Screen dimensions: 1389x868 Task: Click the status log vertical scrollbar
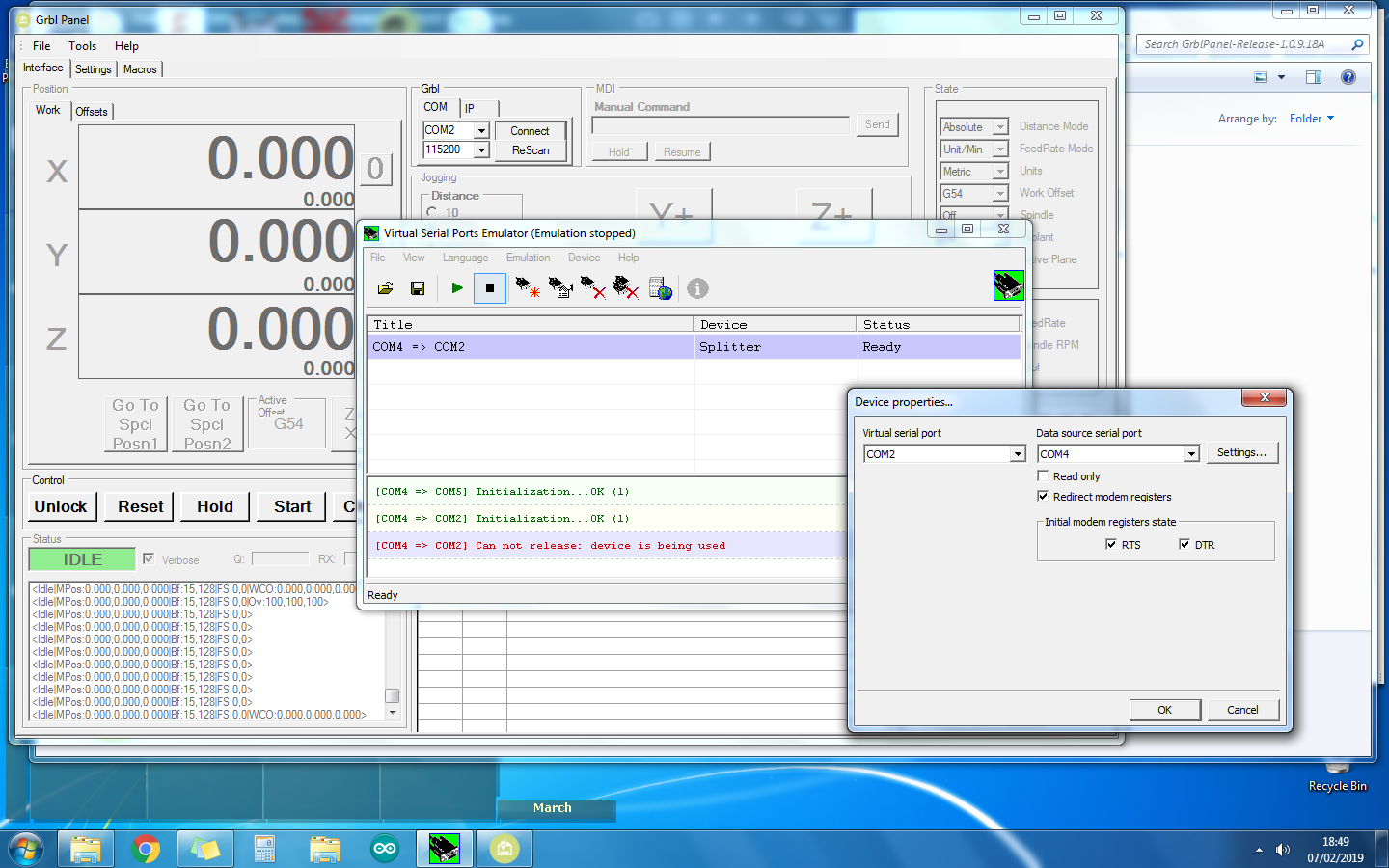pos(393,651)
